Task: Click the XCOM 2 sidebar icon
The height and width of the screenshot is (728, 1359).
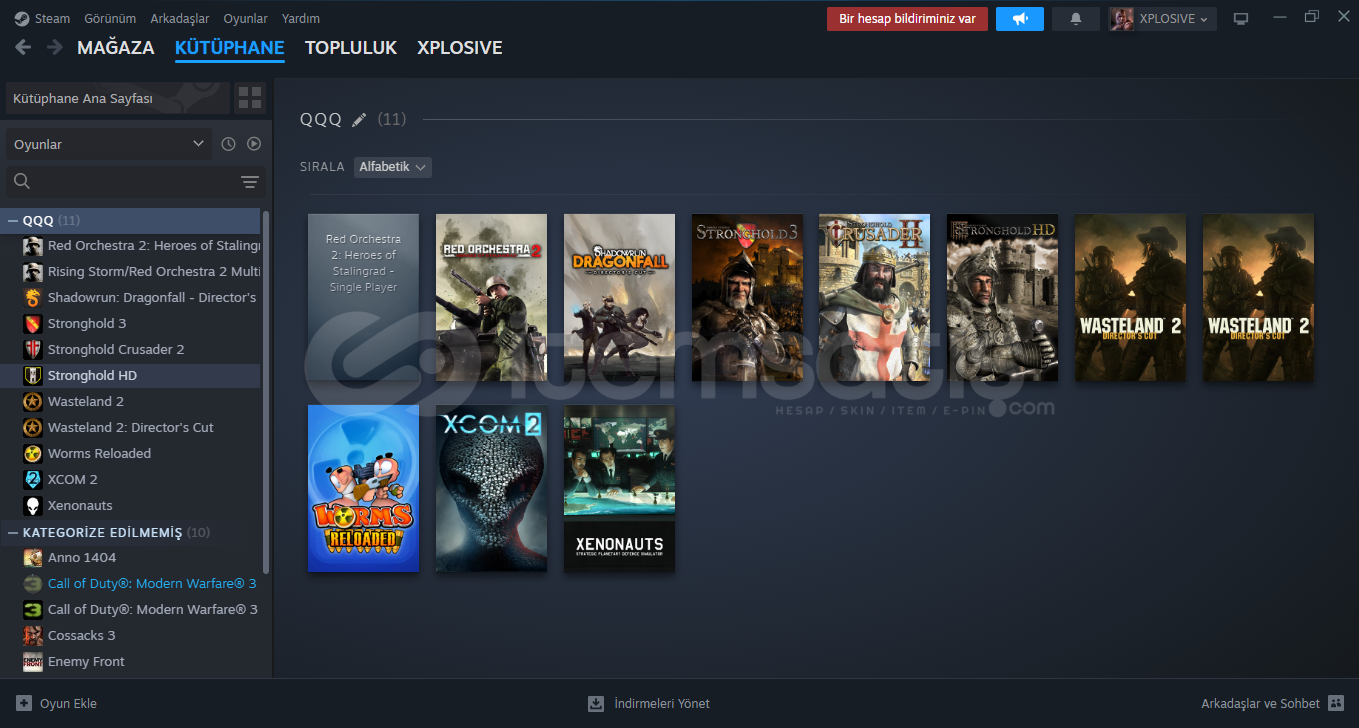Action: (x=33, y=479)
